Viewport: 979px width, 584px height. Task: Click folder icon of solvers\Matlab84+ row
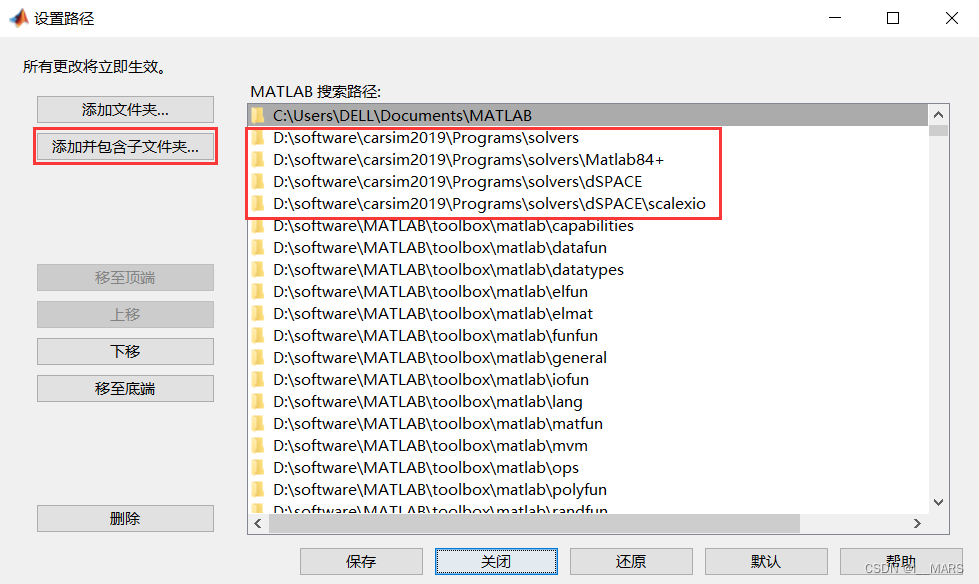[258, 160]
